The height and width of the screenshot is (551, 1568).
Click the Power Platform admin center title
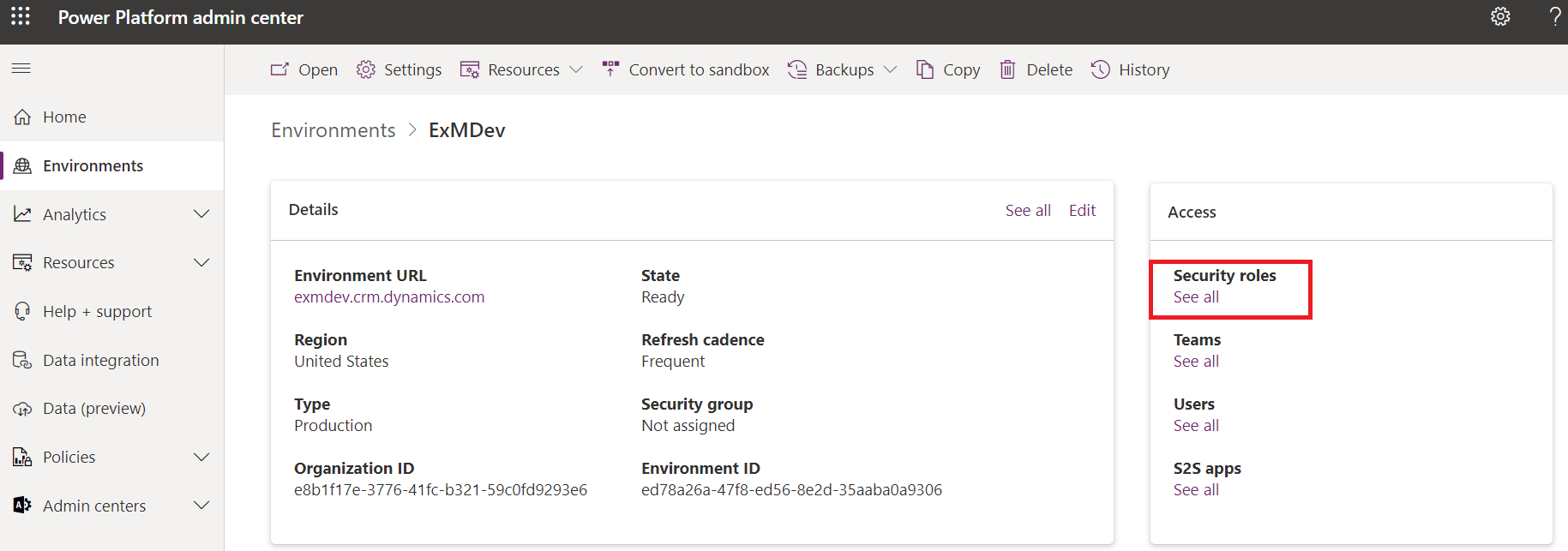[181, 17]
